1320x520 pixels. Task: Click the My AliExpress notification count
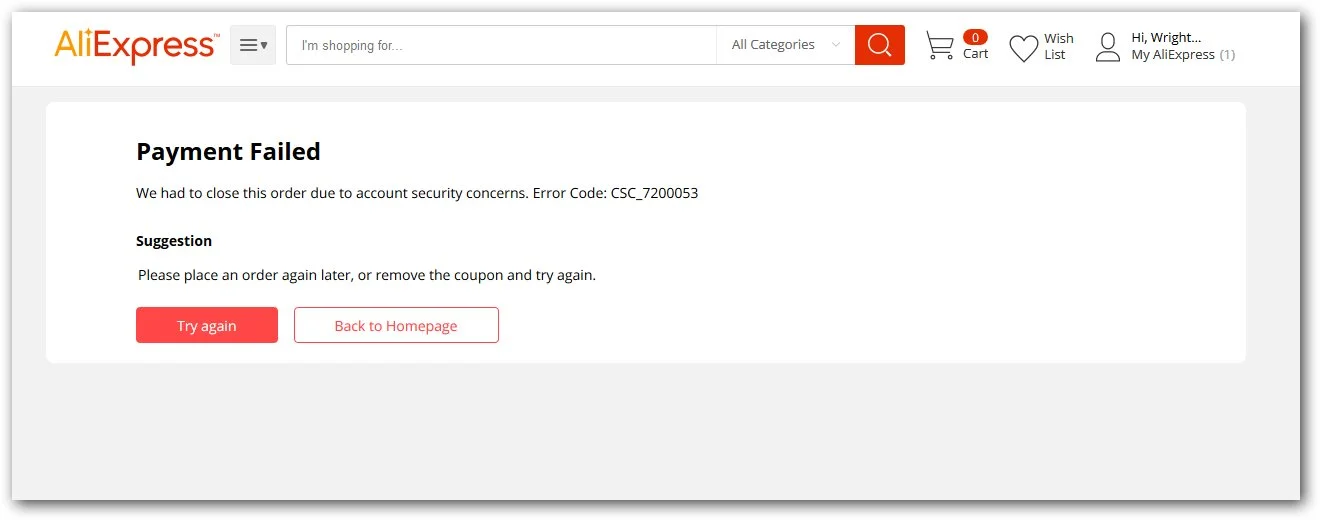[1227, 55]
